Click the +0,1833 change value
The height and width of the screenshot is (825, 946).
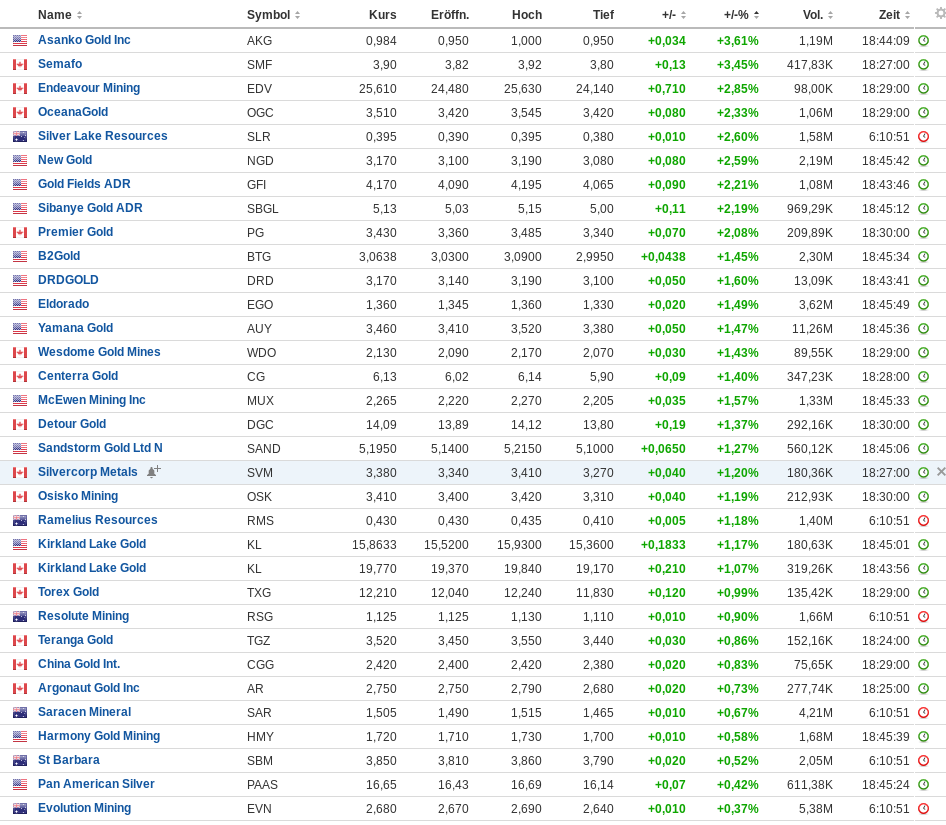pyautogui.click(x=663, y=544)
